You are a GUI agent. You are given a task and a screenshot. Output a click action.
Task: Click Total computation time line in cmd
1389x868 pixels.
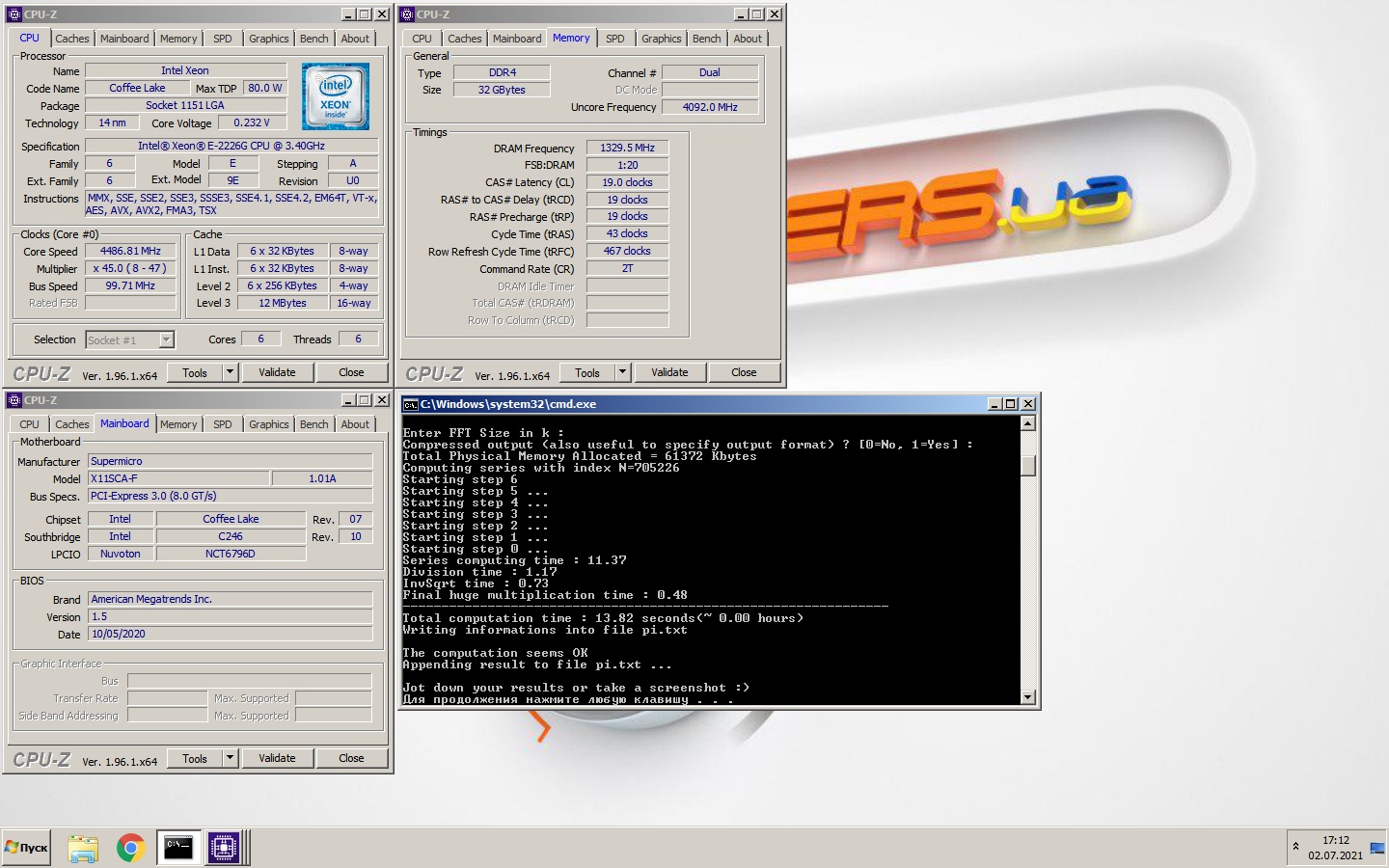click(x=603, y=618)
